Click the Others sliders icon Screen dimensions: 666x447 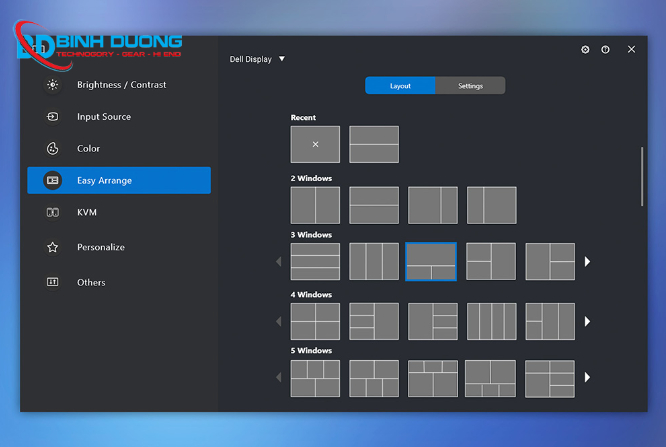click(53, 282)
